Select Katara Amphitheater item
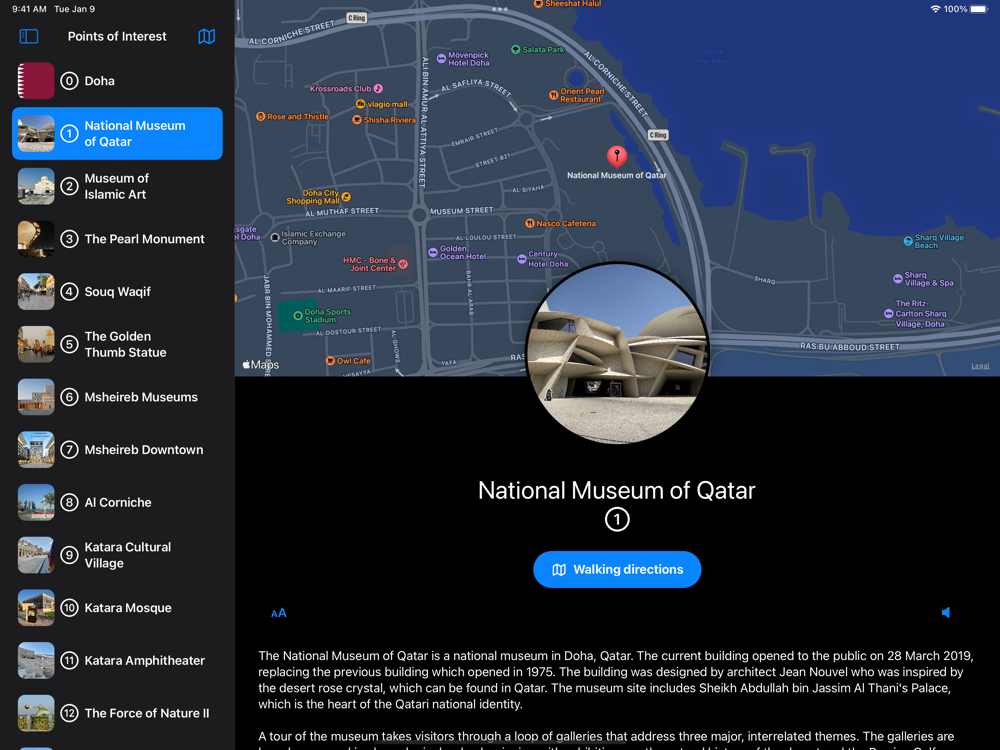1000x750 pixels. 117,661
